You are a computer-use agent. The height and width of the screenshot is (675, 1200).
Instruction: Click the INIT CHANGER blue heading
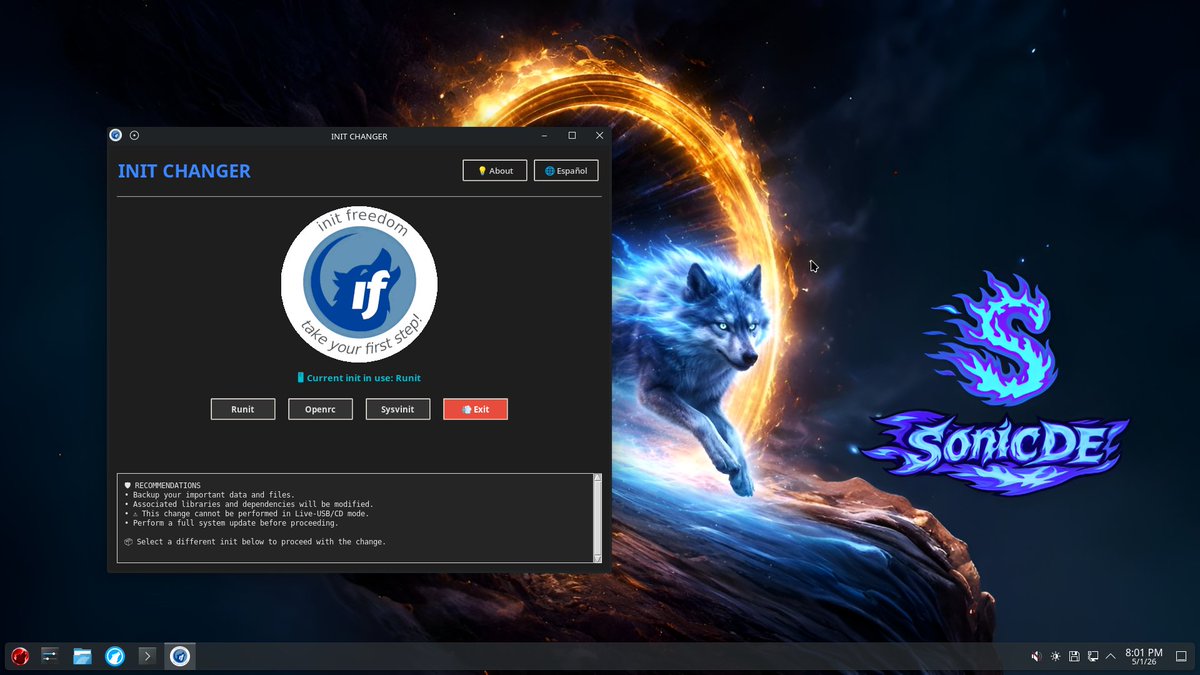tap(184, 171)
